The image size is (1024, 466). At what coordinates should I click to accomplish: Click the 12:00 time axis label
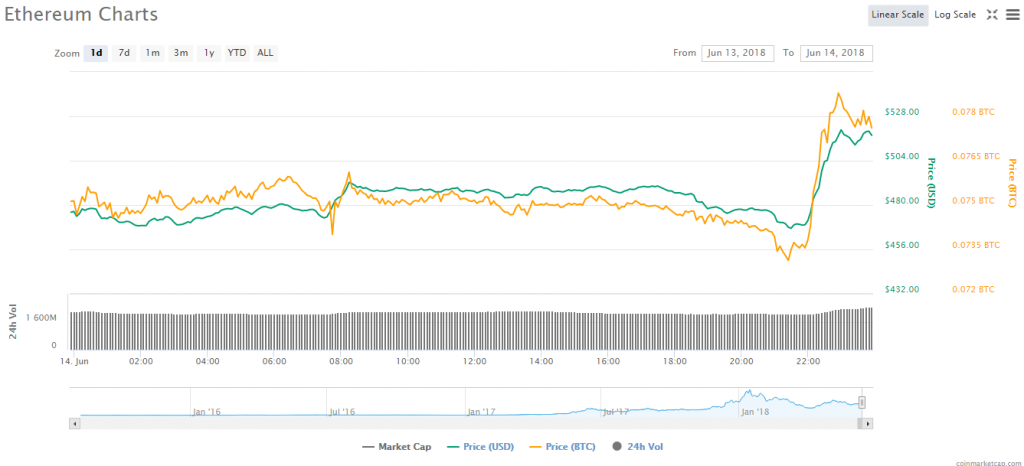(x=474, y=361)
